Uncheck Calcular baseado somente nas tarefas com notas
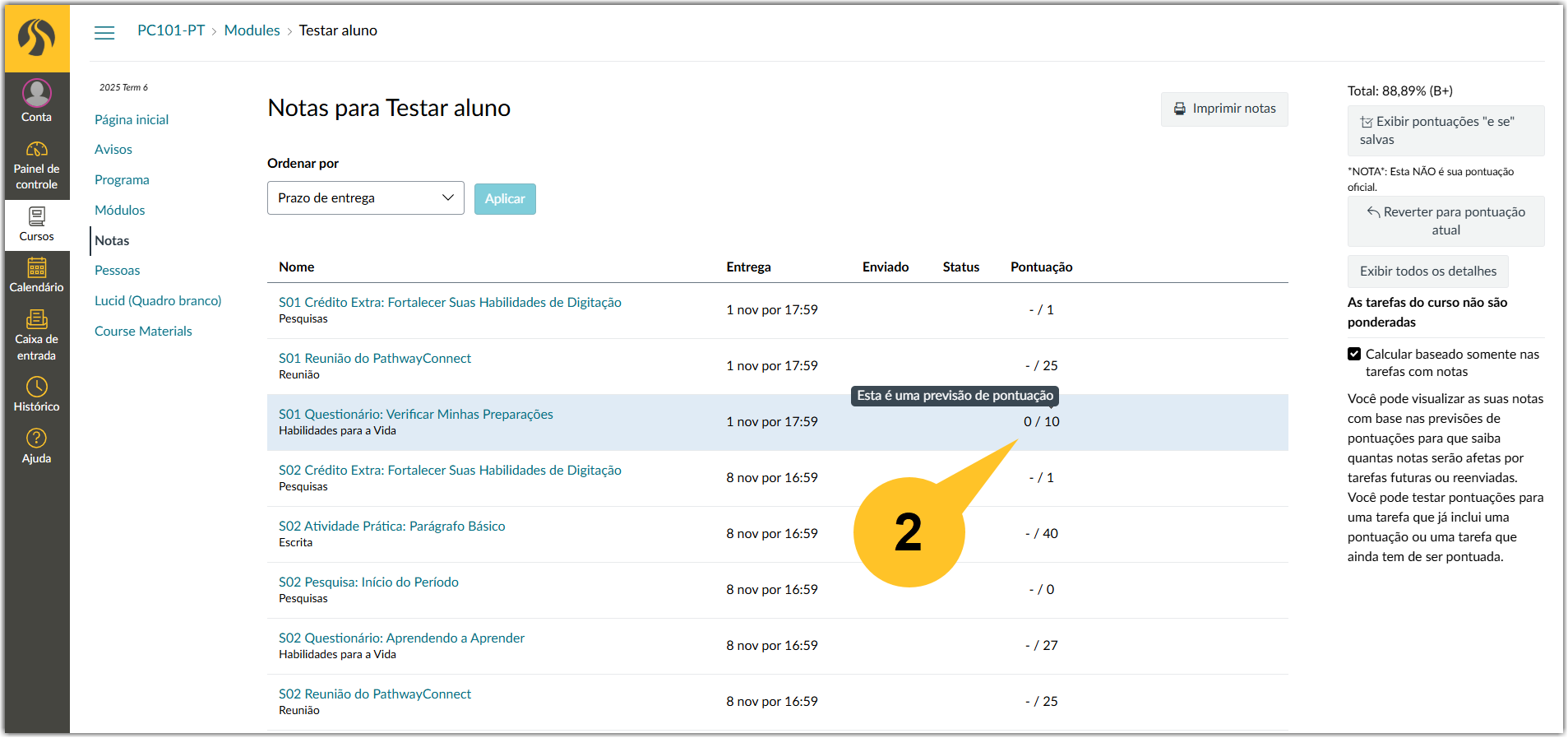This screenshot has width=1568, height=738. click(1354, 354)
